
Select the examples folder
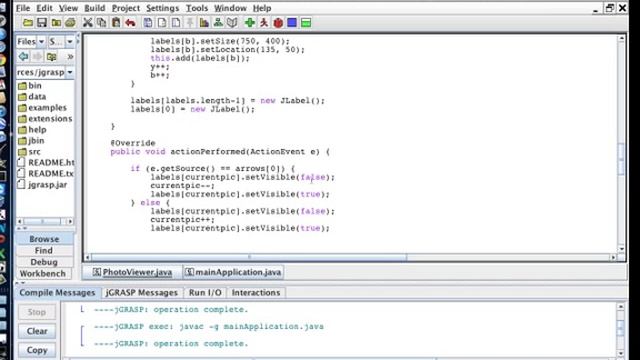(42, 108)
